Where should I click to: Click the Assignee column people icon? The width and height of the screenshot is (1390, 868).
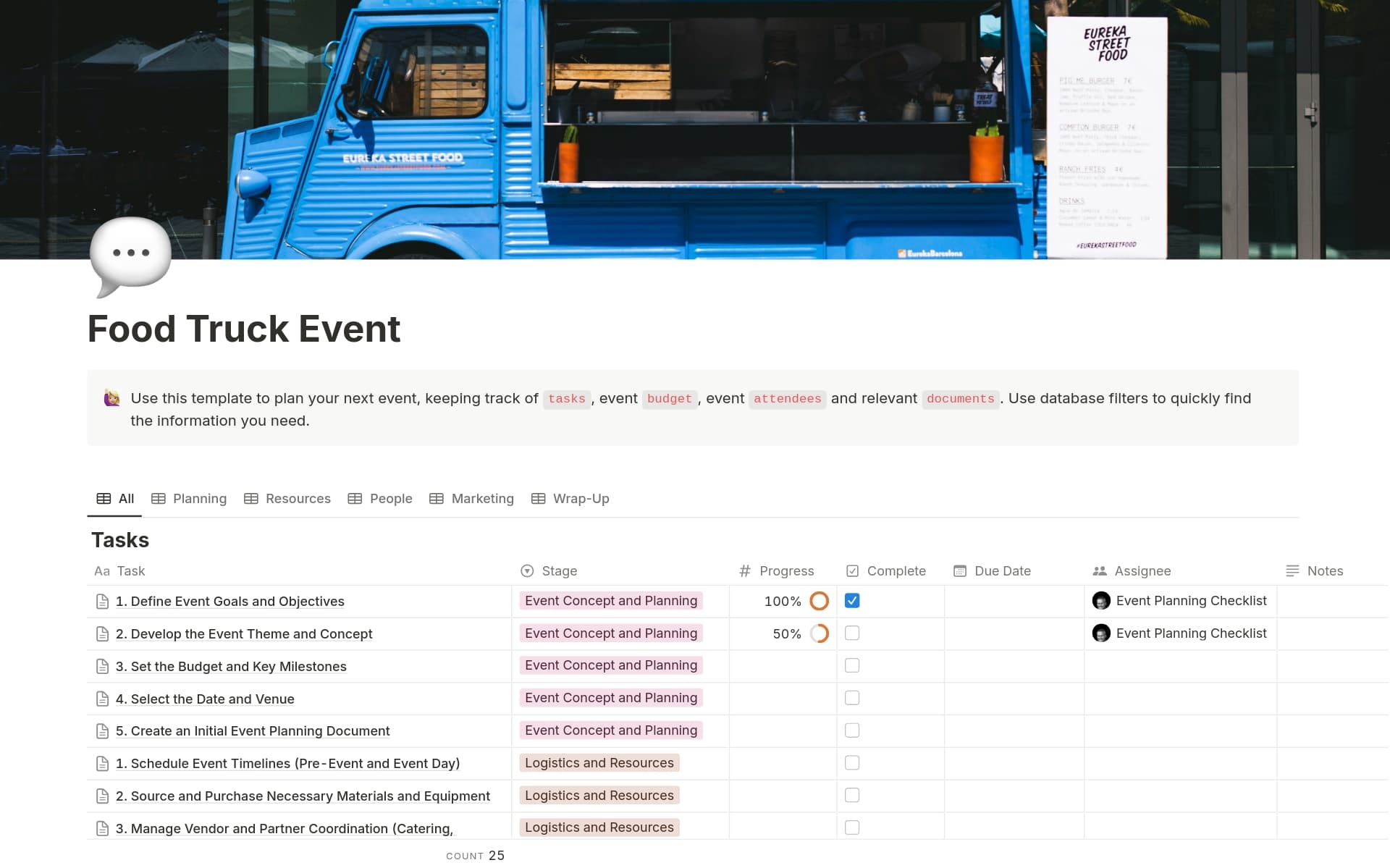[x=1099, y=571]
